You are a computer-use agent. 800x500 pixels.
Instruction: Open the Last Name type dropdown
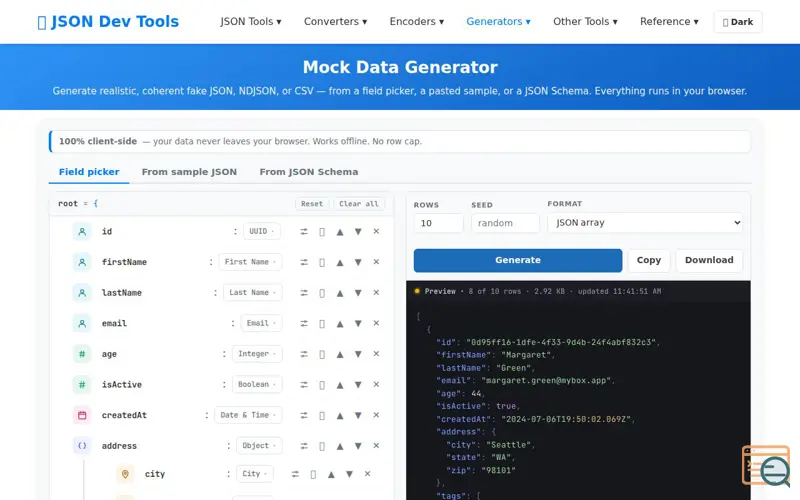[x=252, y=293]
